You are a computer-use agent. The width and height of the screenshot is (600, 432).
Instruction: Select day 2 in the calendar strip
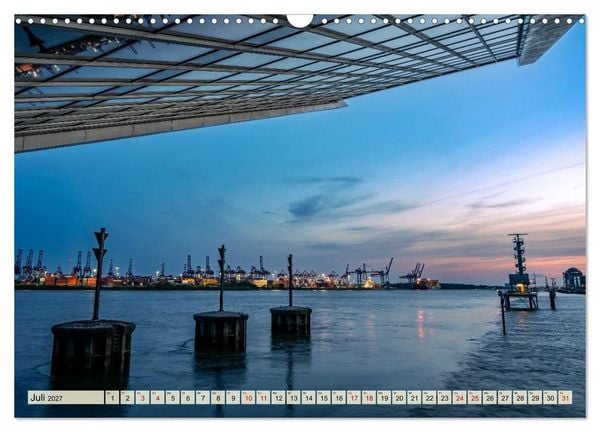coord(127,397)
